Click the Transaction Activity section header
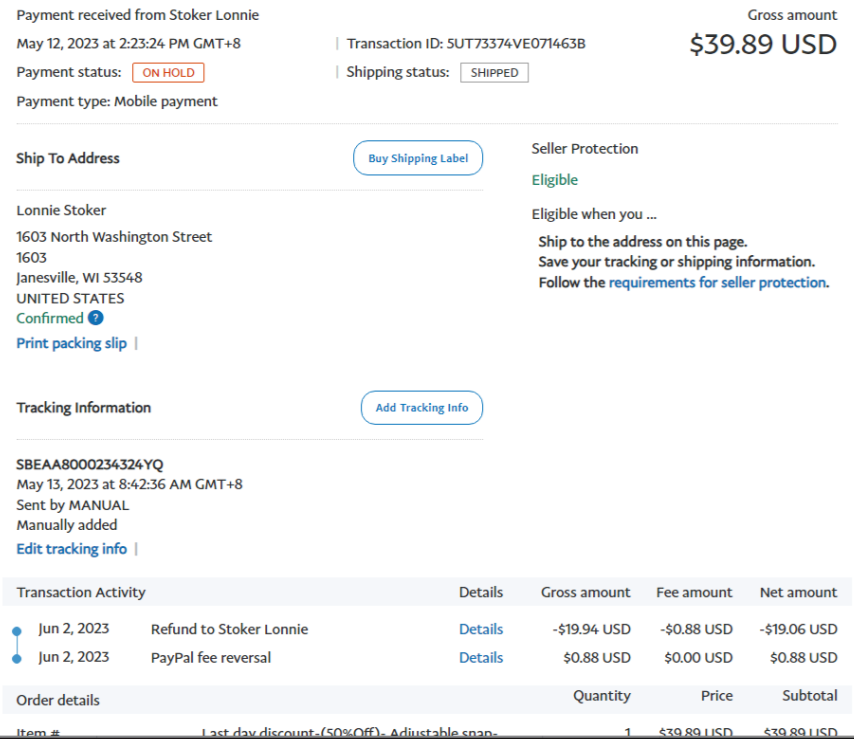Viewport: 854px width, 739px height. click(x=81, y=592)
